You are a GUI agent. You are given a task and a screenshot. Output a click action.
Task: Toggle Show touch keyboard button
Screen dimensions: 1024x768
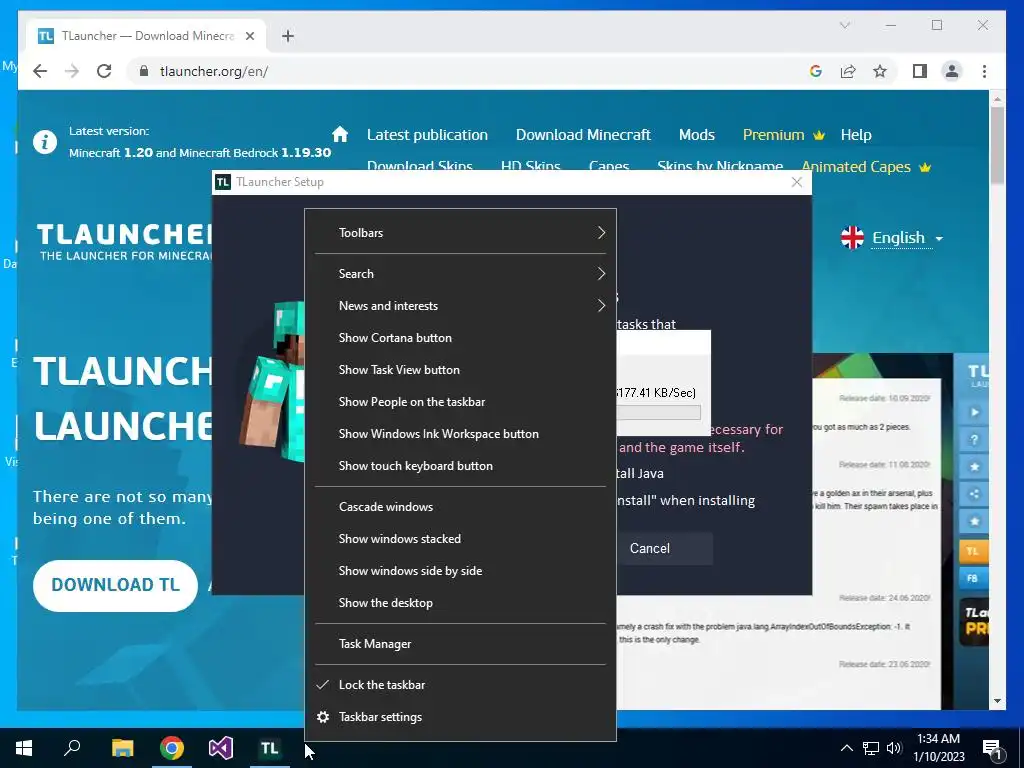(x=460, y=466)
